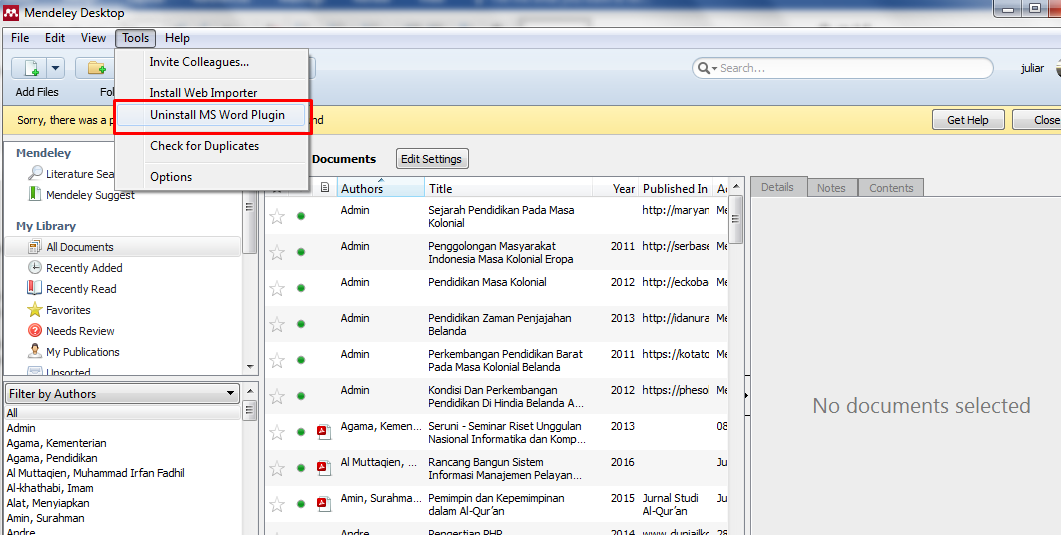Switch to the Details tab
This screenshot has height=535, width=1061.
[777, 187]
